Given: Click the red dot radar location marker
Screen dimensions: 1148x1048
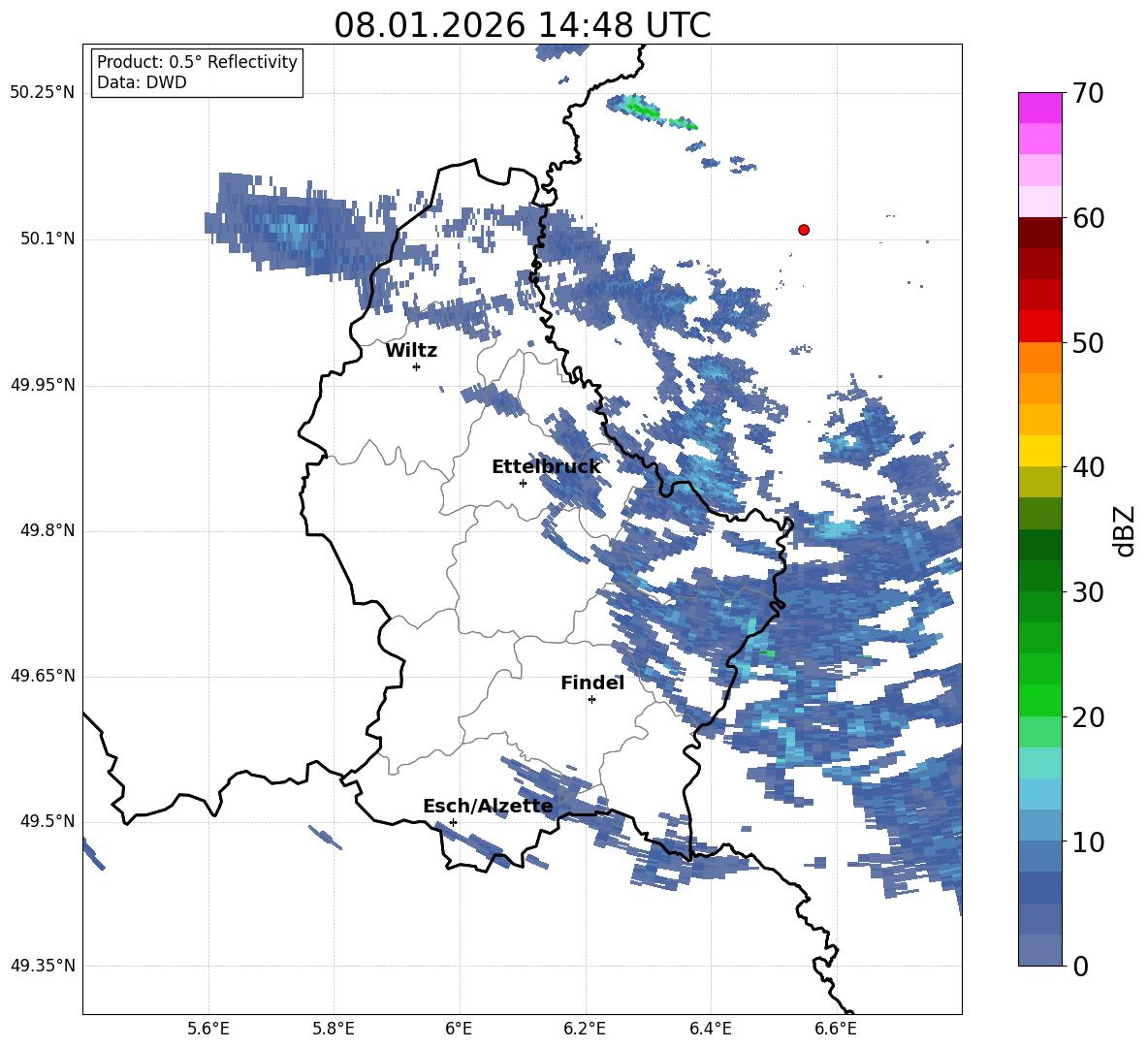Looking at the screenshot, I should pyautogui.click(x=804, y=230).
